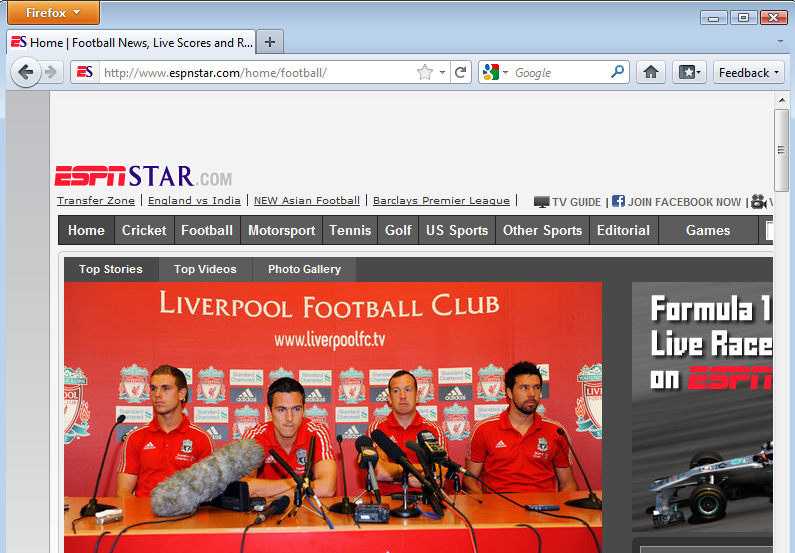Click the browser Back arrow button
The image size is (795, 553).
coord(25,72)
